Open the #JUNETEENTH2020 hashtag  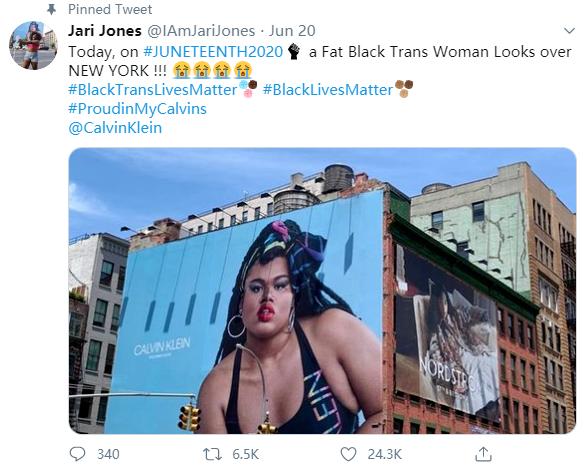(213, 51)
